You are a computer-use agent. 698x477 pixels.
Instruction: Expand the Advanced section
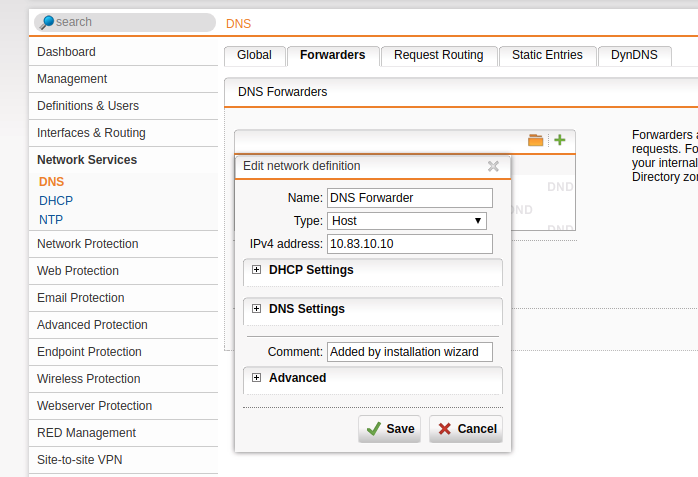pos(257,378)
